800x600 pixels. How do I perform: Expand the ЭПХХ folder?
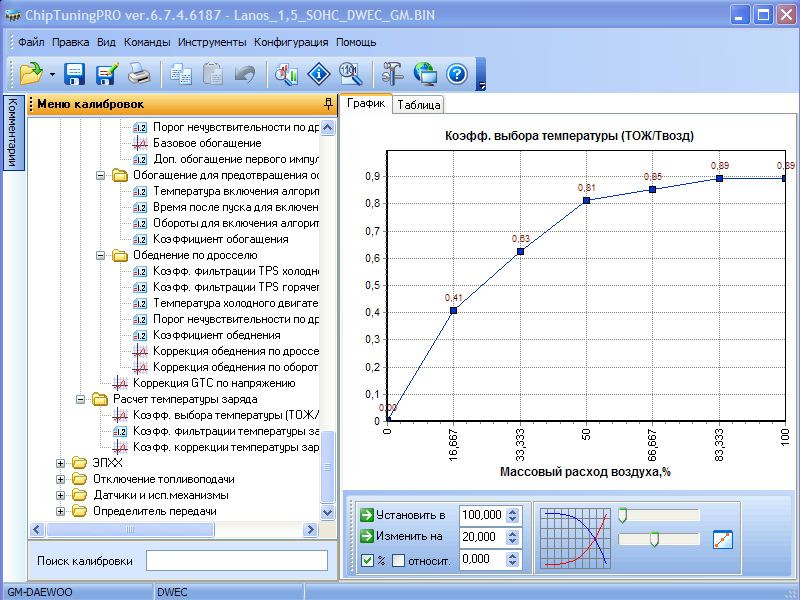(x=61, y=463)
